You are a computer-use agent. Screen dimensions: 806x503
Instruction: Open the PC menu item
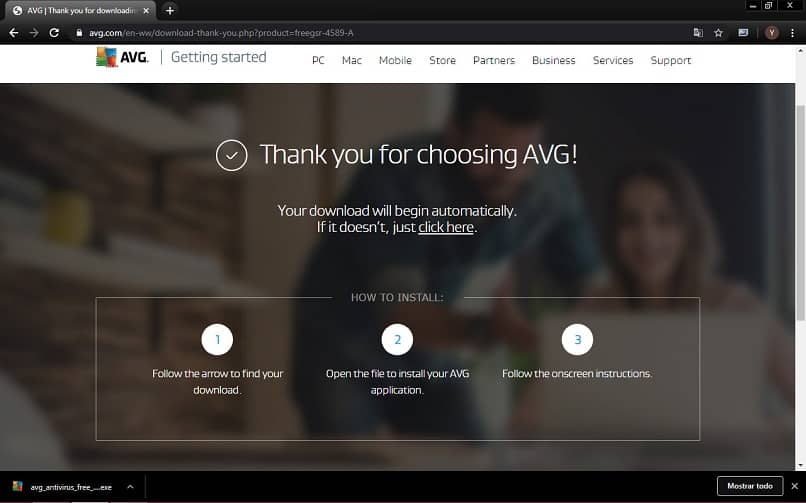tap(318, 60)
